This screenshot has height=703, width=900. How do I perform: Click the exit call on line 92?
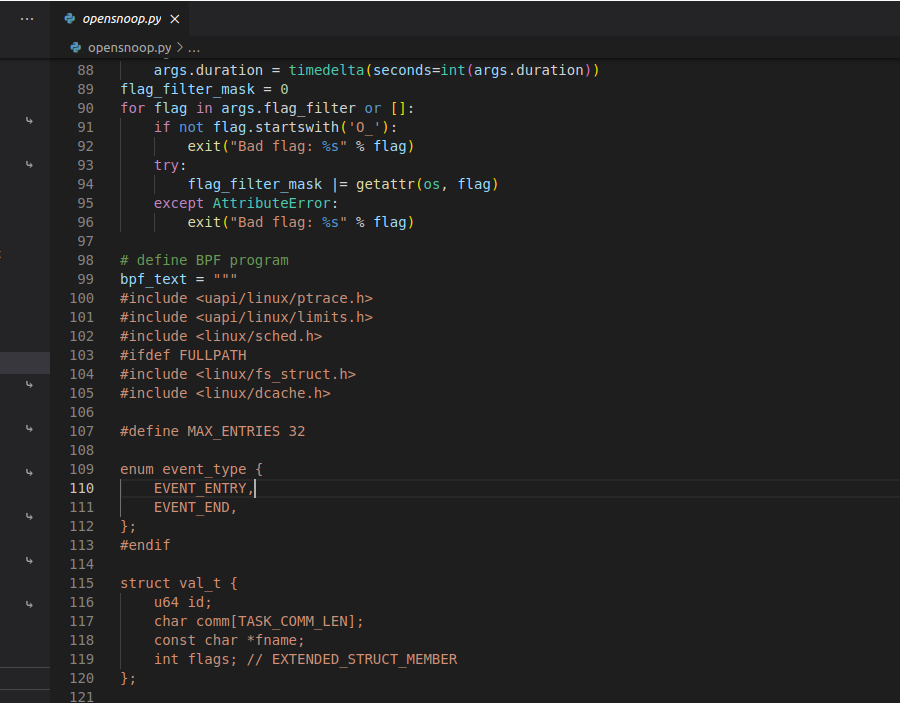tap(301, 146)
